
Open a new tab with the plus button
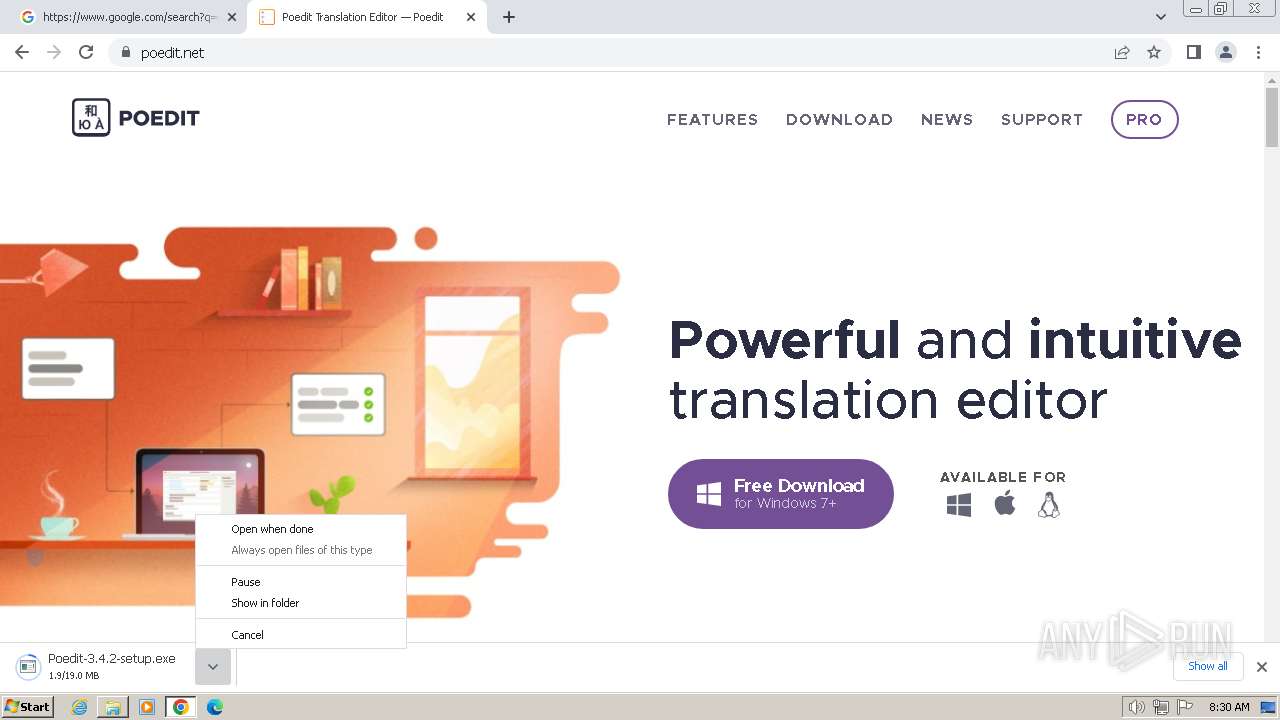pyautogui.click(x=509, y=17)
